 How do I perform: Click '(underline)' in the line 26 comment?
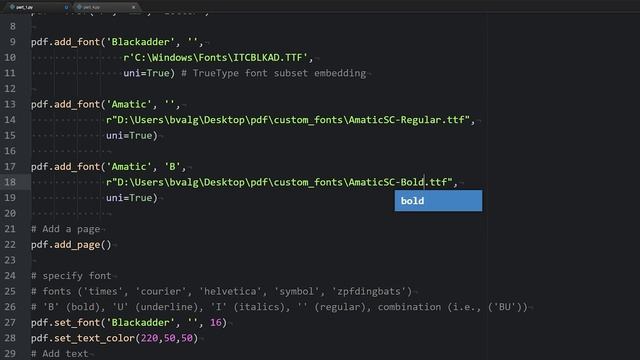tap(167, 307)
